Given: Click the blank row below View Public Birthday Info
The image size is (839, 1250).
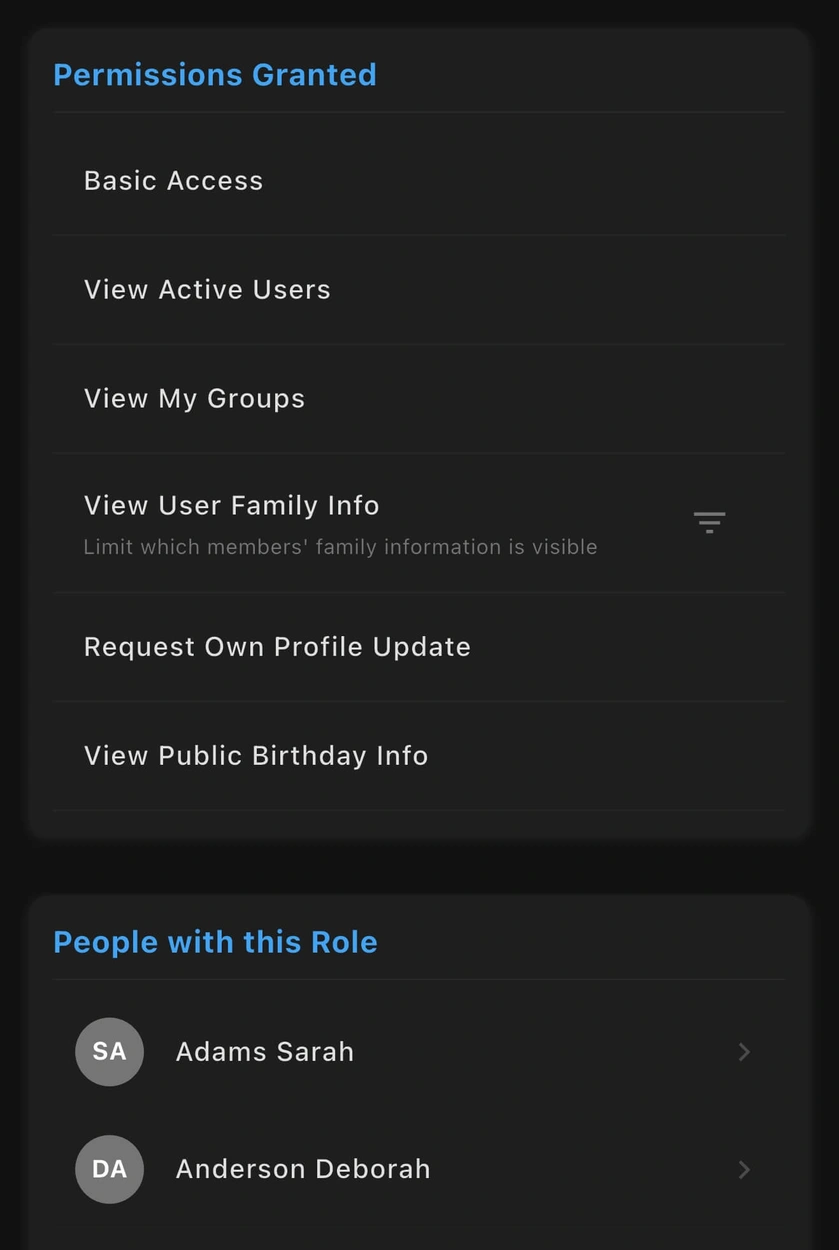Looking at the screenshot, I should tap(418, 824).
